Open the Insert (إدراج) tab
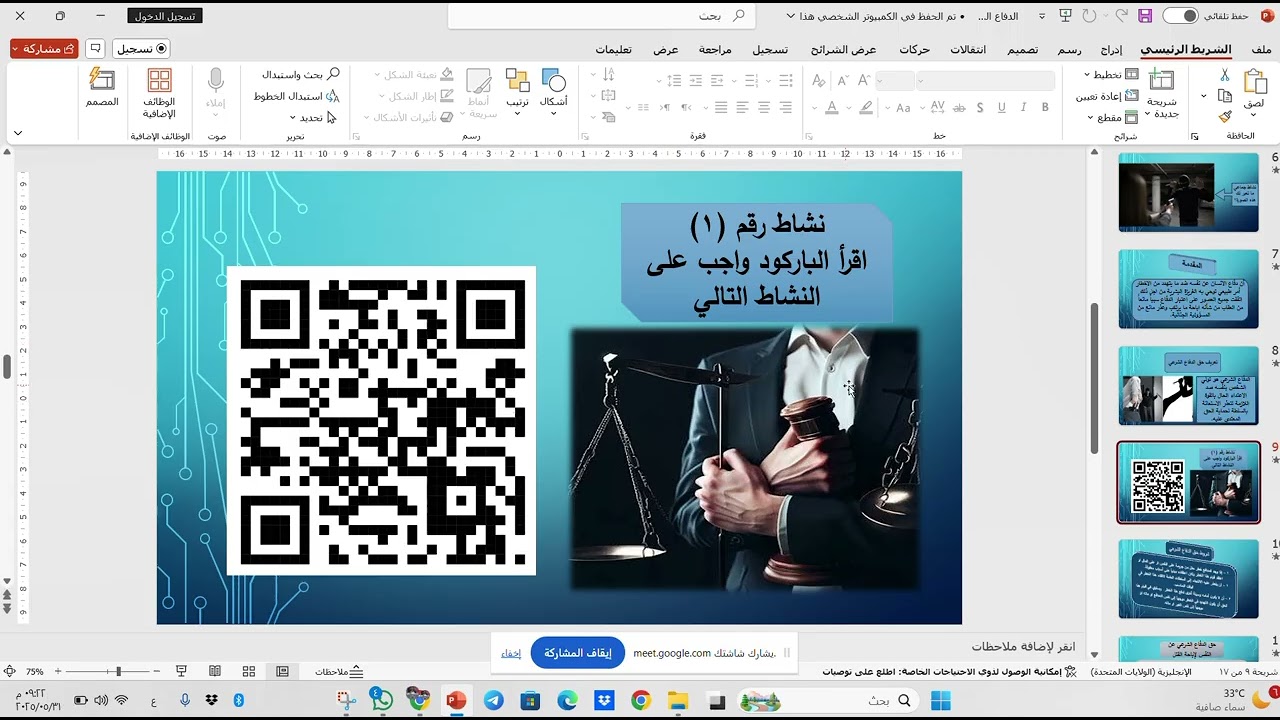The image size is (1280, 720). click(x=1111, y=50)
